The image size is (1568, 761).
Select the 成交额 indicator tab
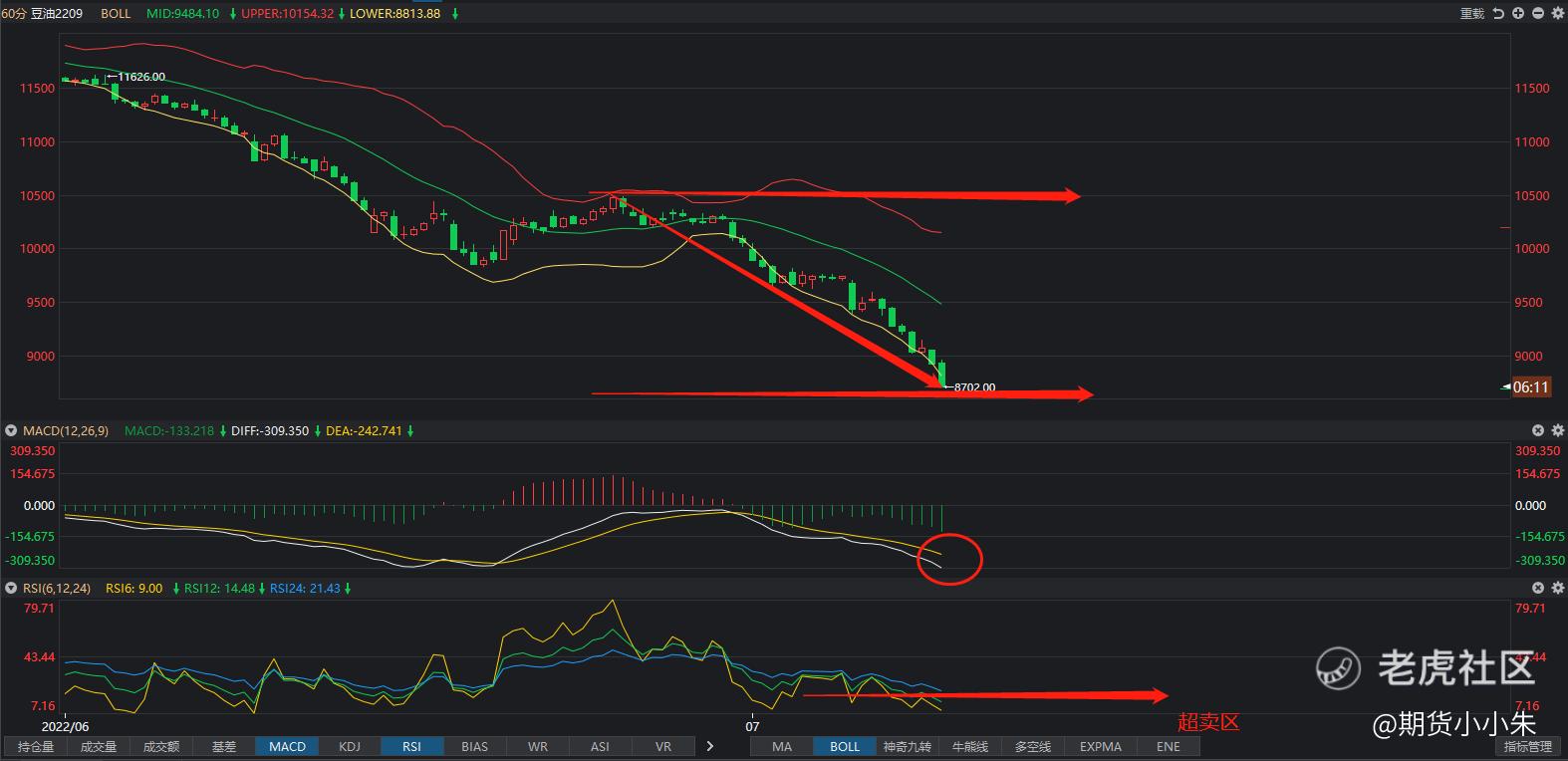tap(161, 746)
